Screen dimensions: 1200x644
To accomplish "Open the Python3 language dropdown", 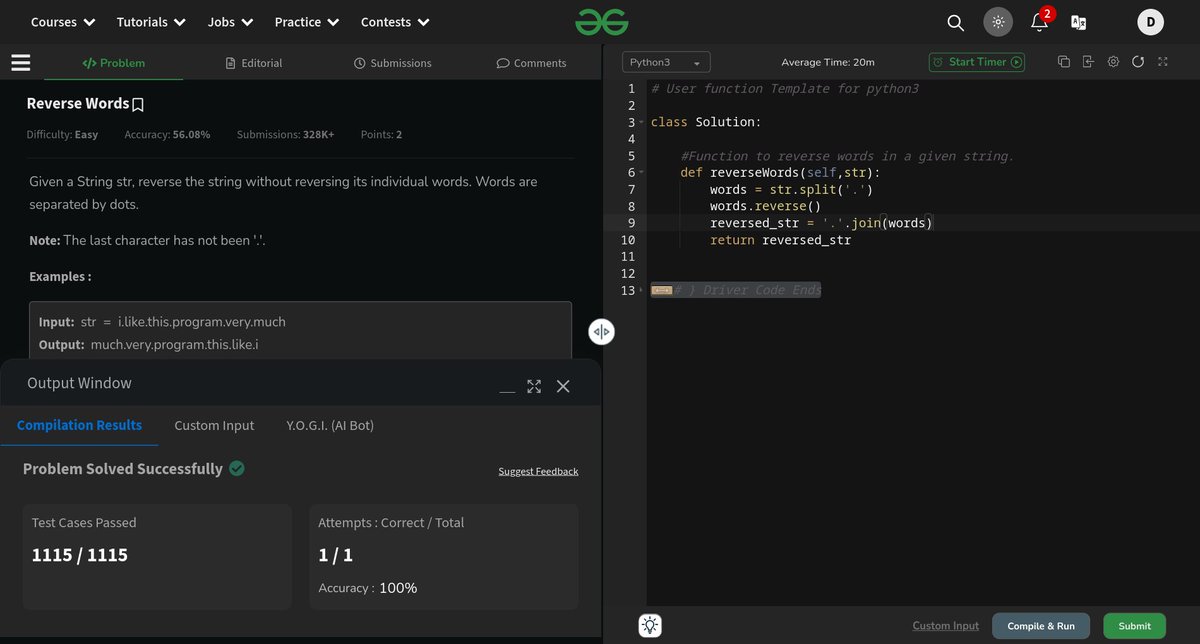I will pos(666,62).
